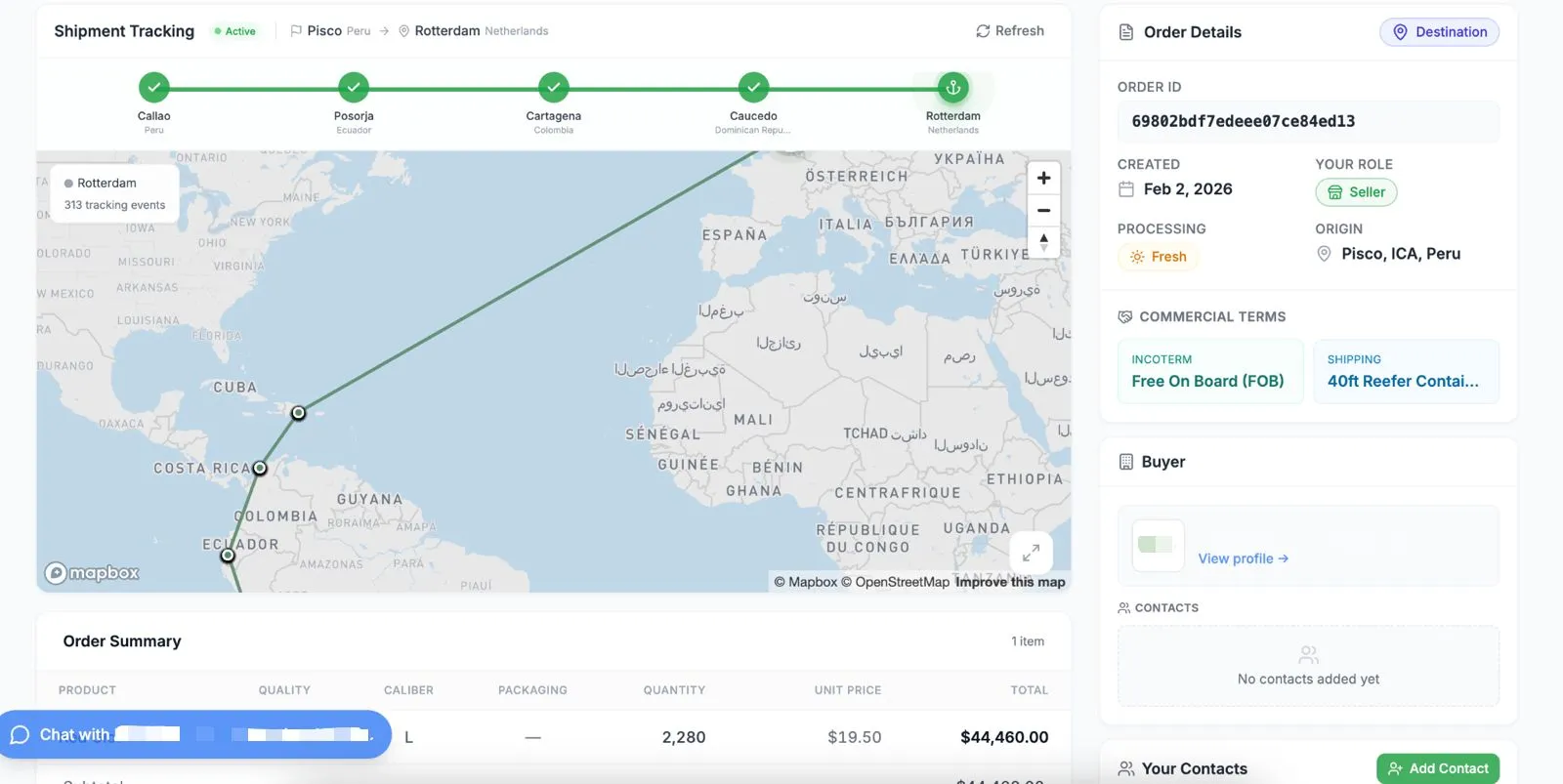Click the Cartagena checkmark step

point(554,87)
